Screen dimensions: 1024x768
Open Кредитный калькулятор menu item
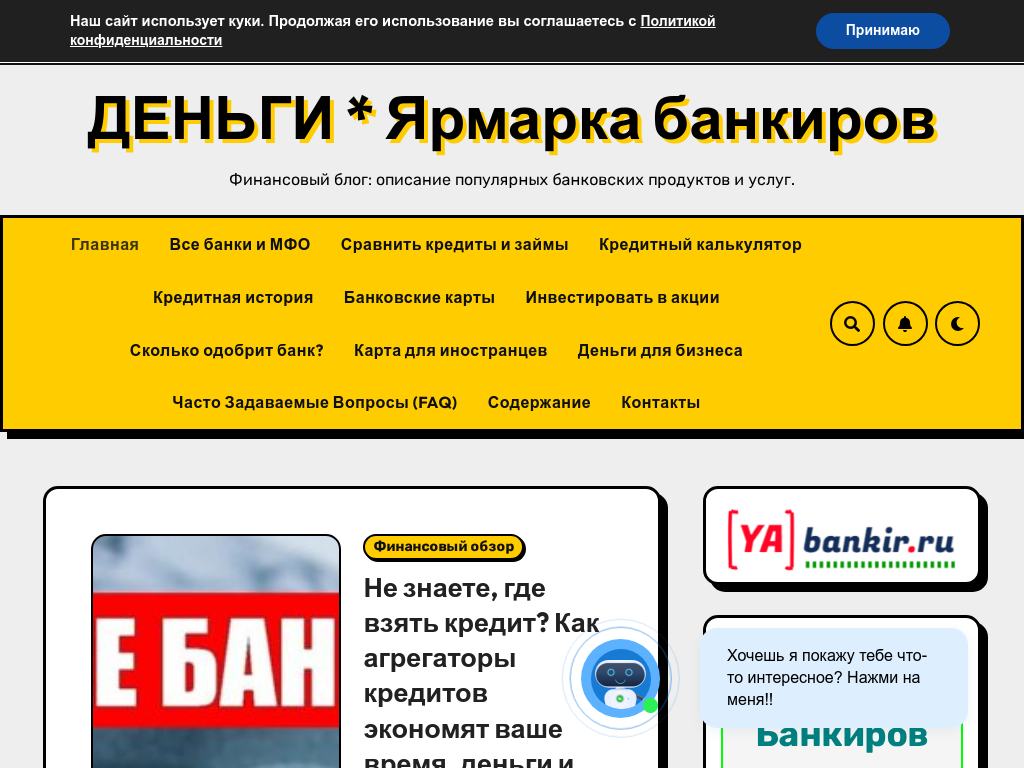coord(700,245)
